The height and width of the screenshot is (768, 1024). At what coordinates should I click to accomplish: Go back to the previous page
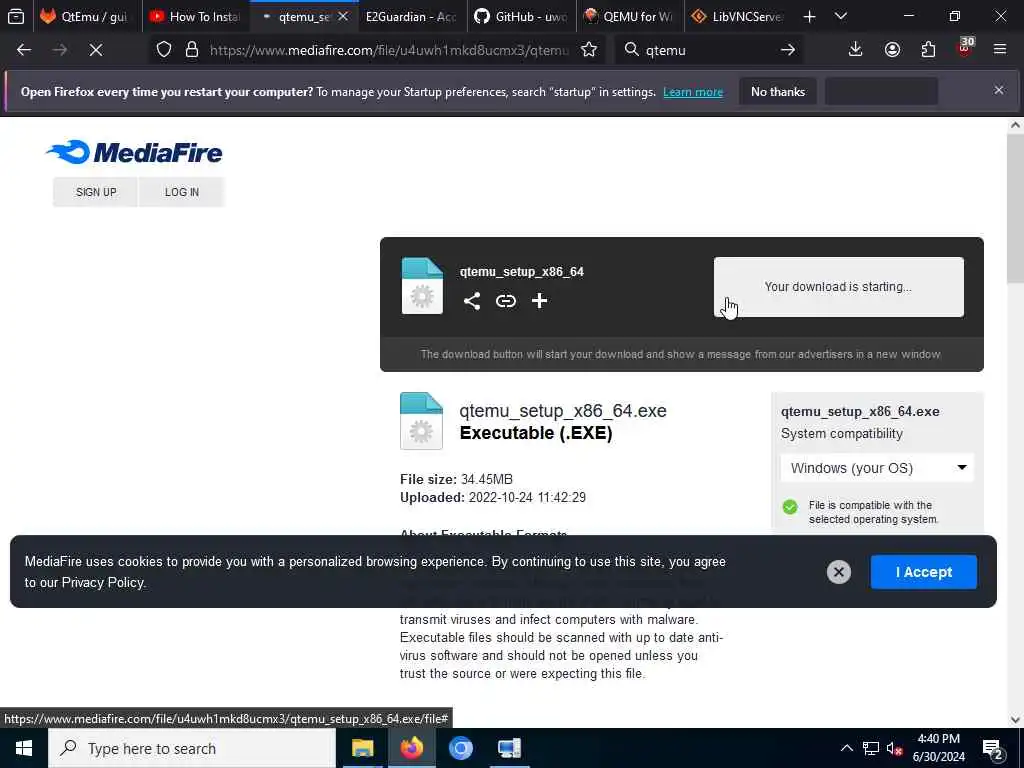(x=24, y=50)
